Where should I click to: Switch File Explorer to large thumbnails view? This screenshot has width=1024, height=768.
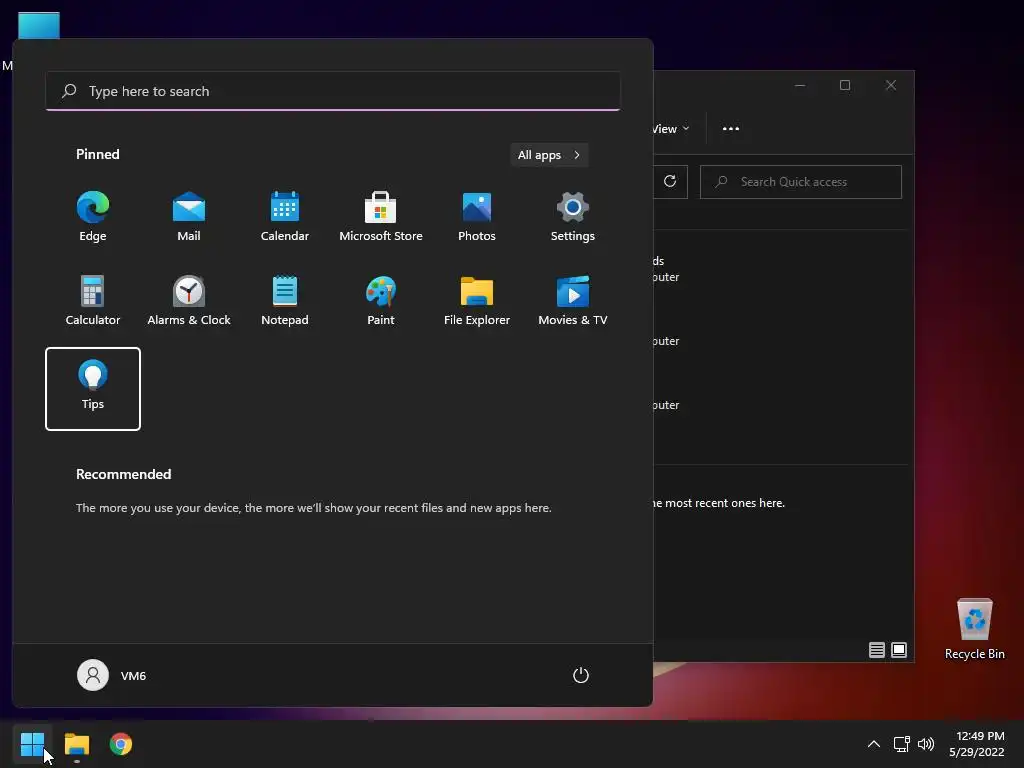(899, 650)
